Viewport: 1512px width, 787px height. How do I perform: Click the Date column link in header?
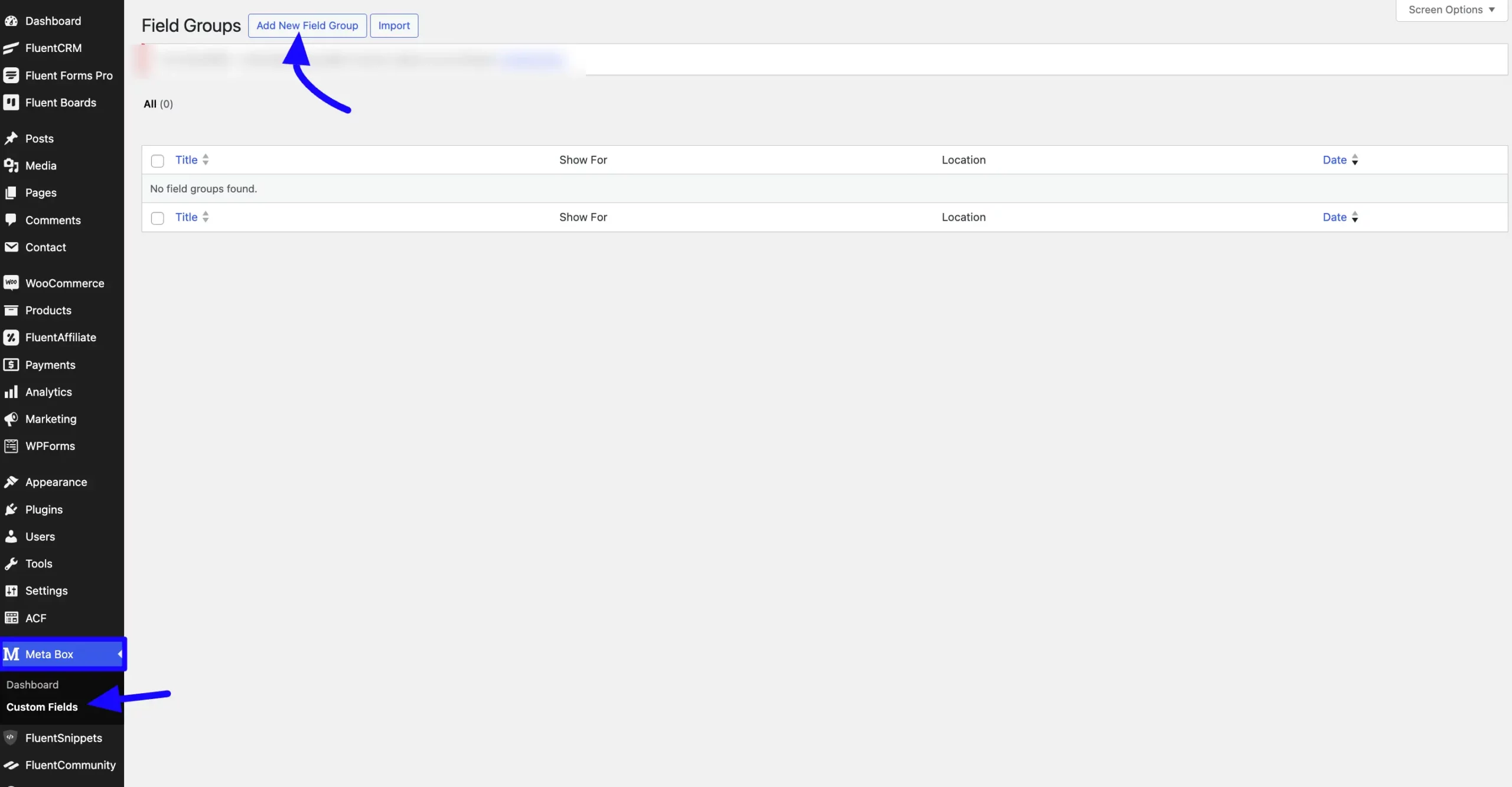coord(1335,159)
